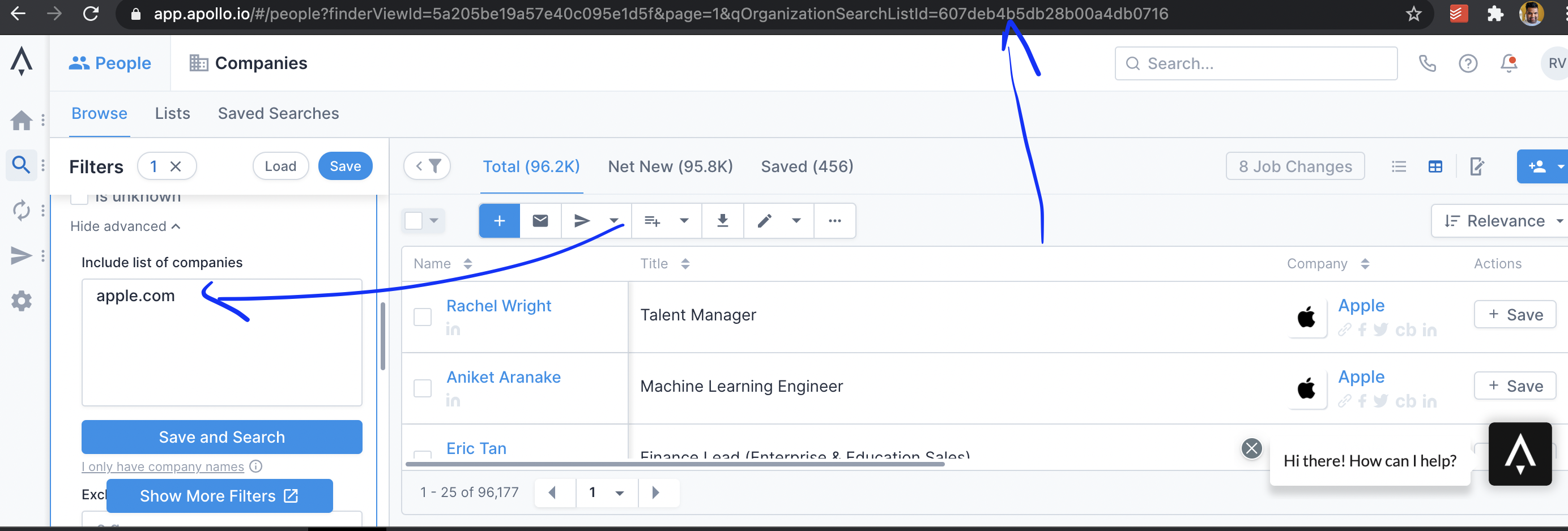Open the help question mark icon
The image size is (1568, 531).
pyautogui.click(x=1468, y=63)
